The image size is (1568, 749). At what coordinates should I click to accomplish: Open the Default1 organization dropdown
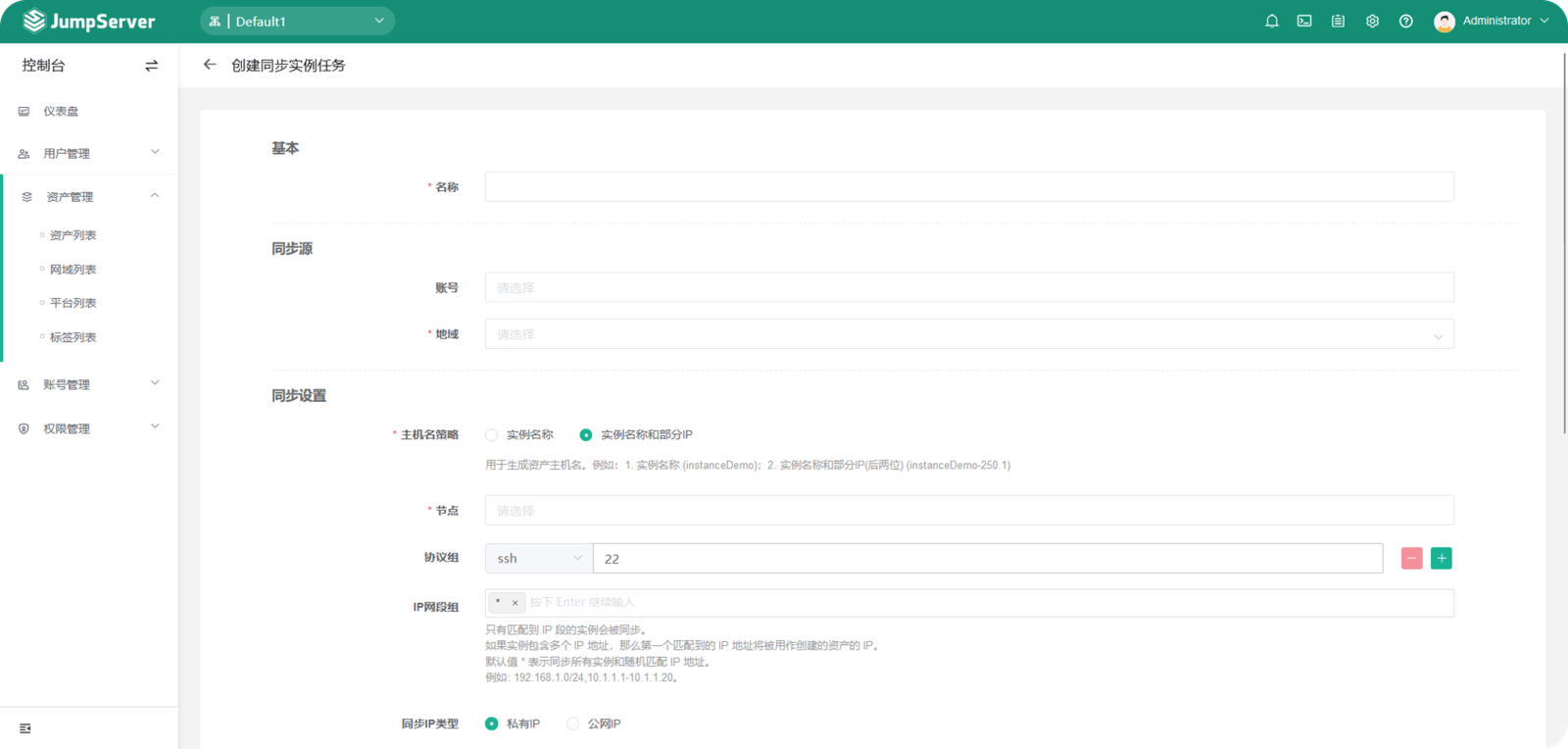(x=297, y=21)
